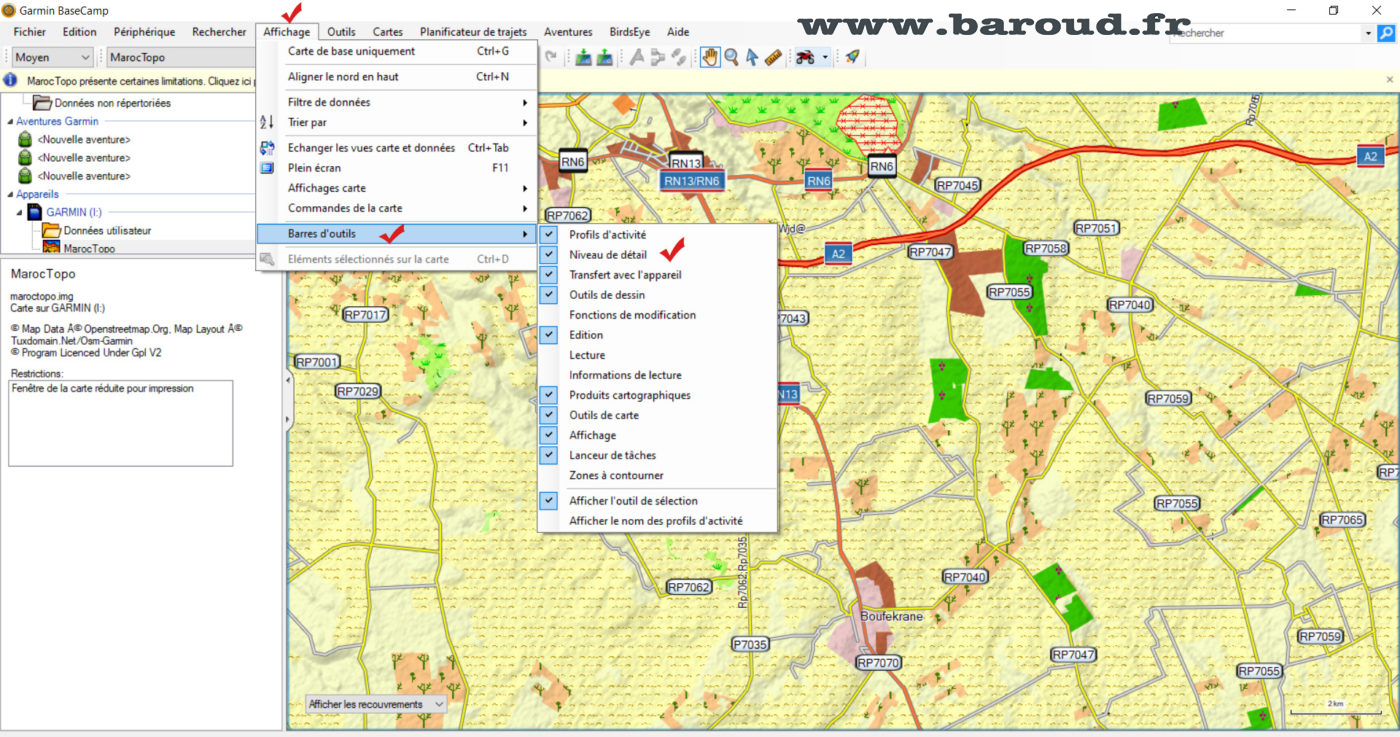Click the Données non répertoriées folder icon

pos(42,102)
